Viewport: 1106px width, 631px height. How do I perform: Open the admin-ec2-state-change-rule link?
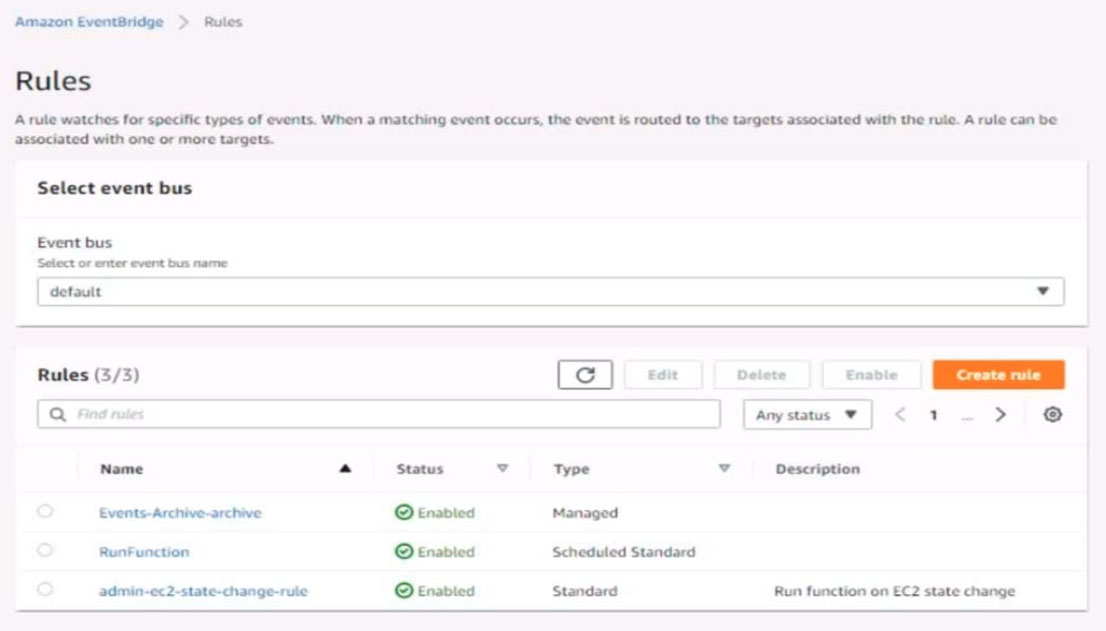pos(203,591)
